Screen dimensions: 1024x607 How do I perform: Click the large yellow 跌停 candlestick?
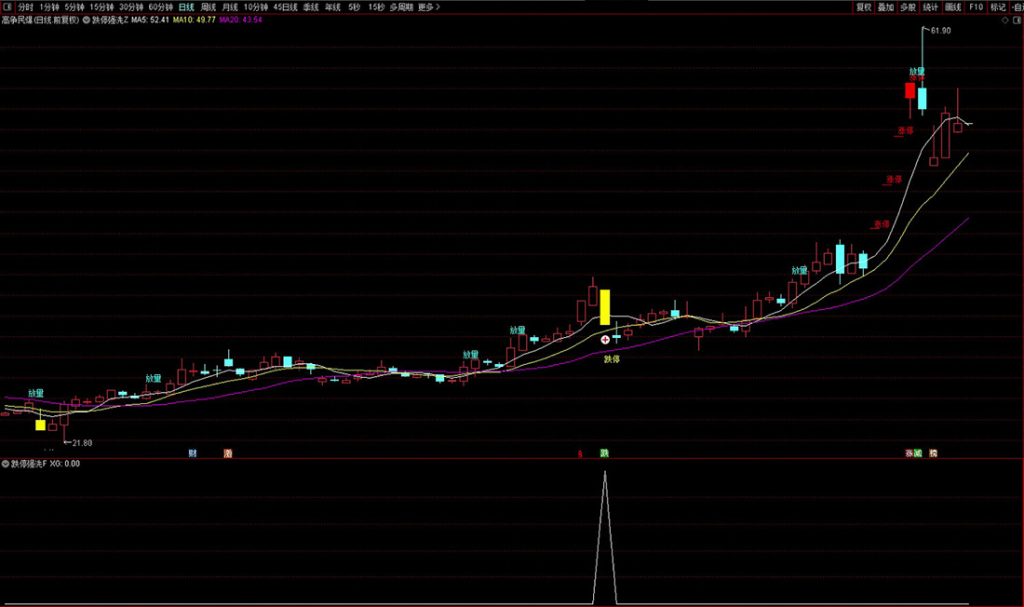click(x=604, y=307)
